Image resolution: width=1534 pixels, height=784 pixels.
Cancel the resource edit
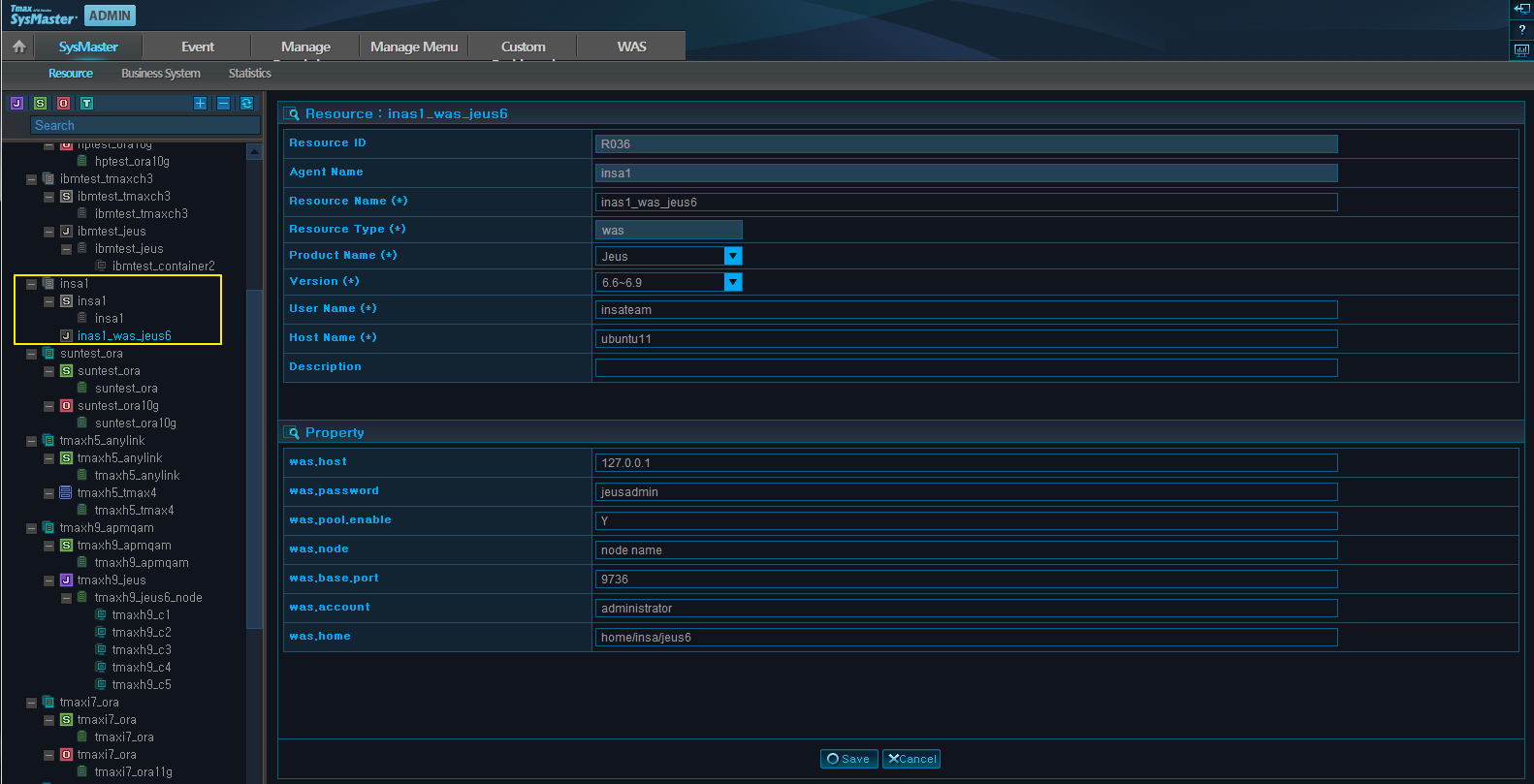coord(911,759)
